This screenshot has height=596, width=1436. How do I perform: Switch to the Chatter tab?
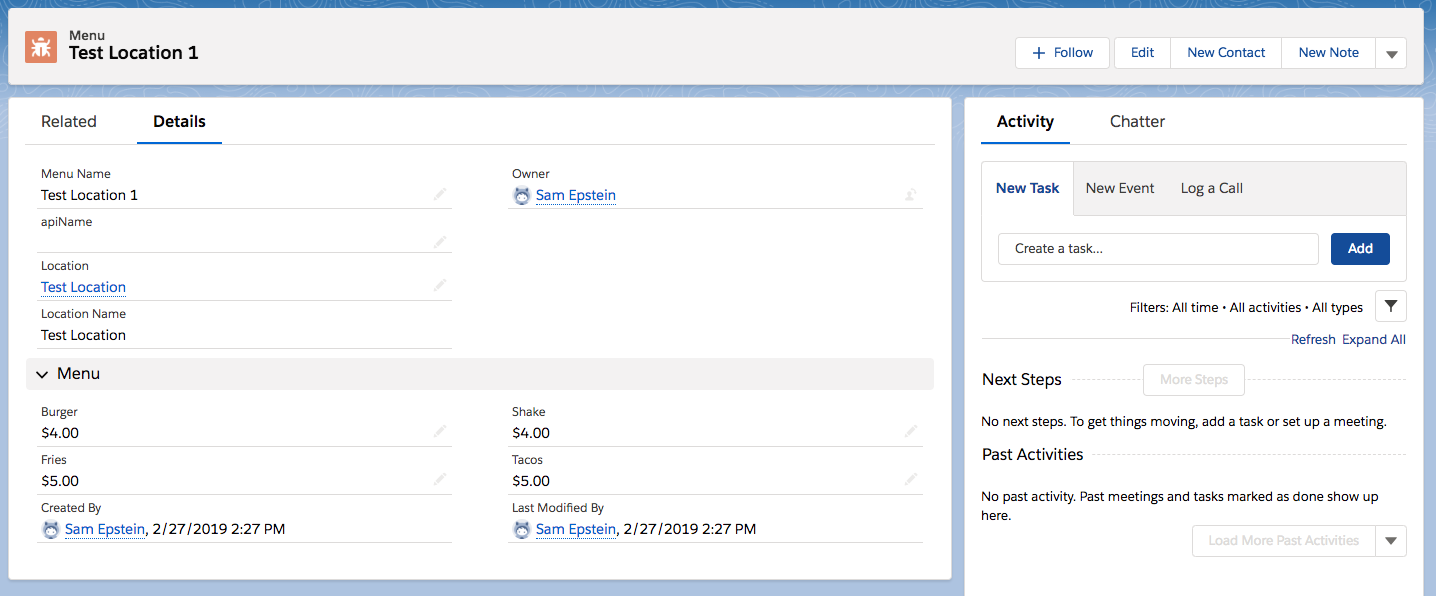(x=1137, y=122)
